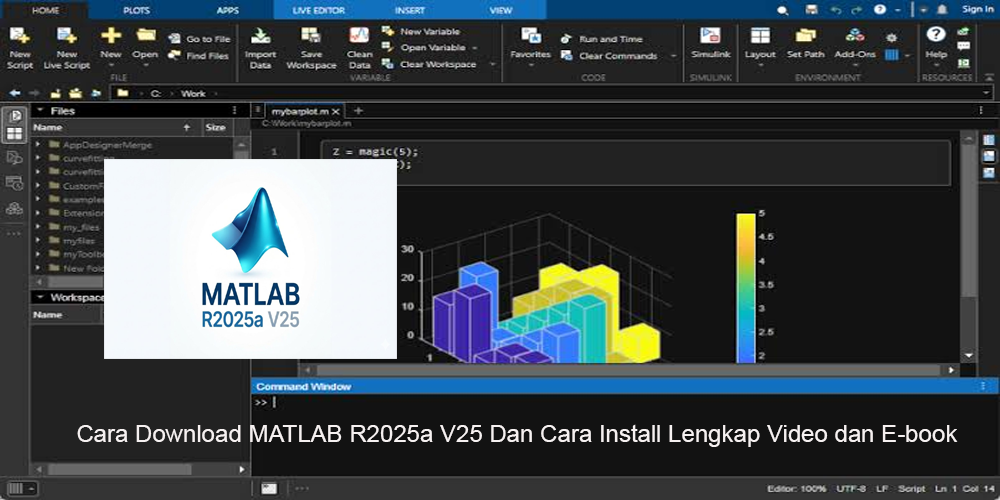Screen dimensions: 1000x500
Task: Click the editor horizontal scrollbar
Action: (x=628, y=370)
